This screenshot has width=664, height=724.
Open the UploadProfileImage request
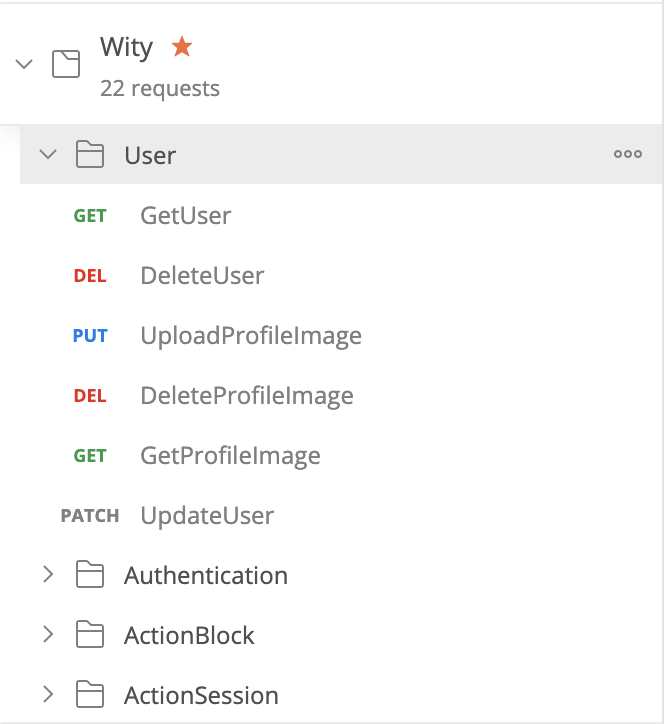pos(251,336)
